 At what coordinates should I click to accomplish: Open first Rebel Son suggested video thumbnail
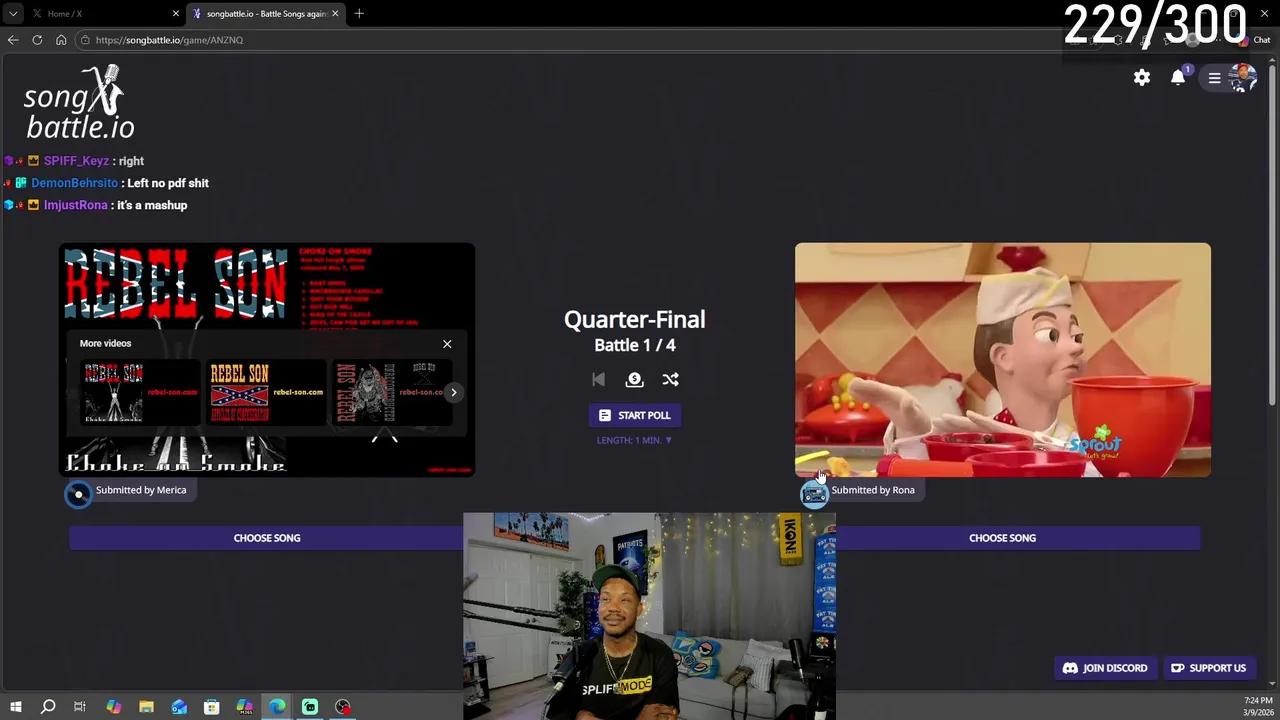click(x=140, y=392)
